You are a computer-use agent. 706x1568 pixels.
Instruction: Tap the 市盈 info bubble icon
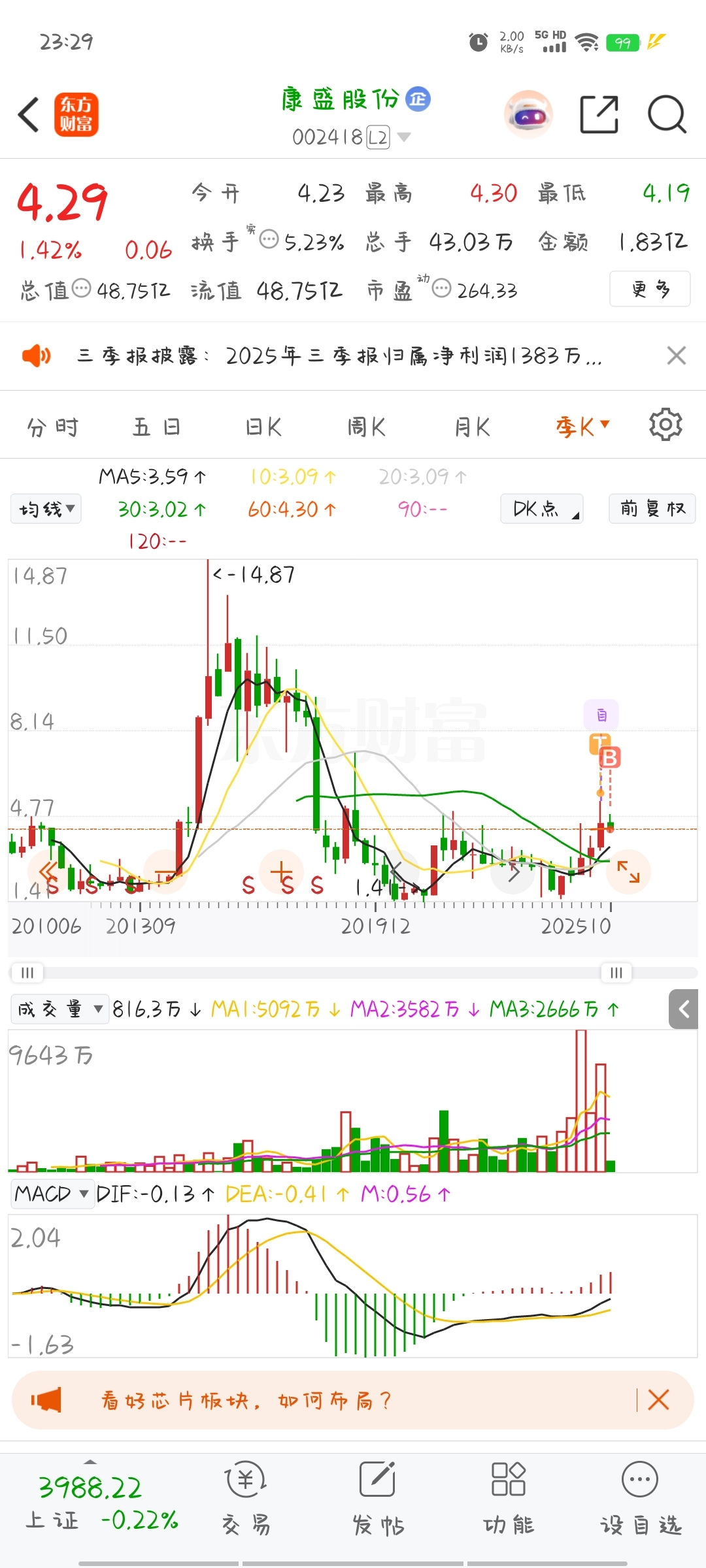click(442, 288)
